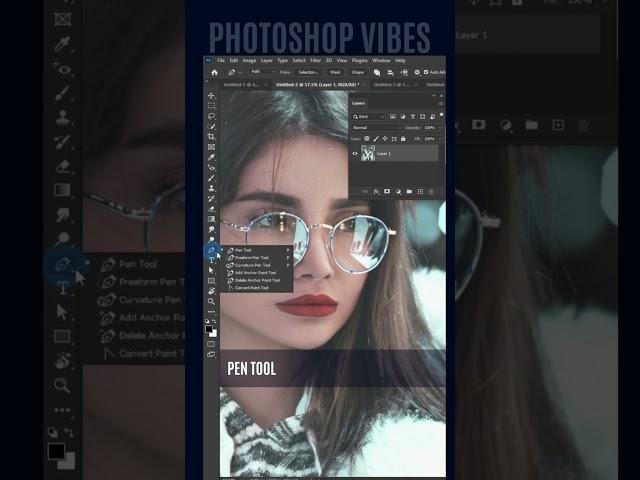Open the Path tool mode dropdown
Image resolution: width=640 pixels, height=480 pixels.
coord(262,72)
